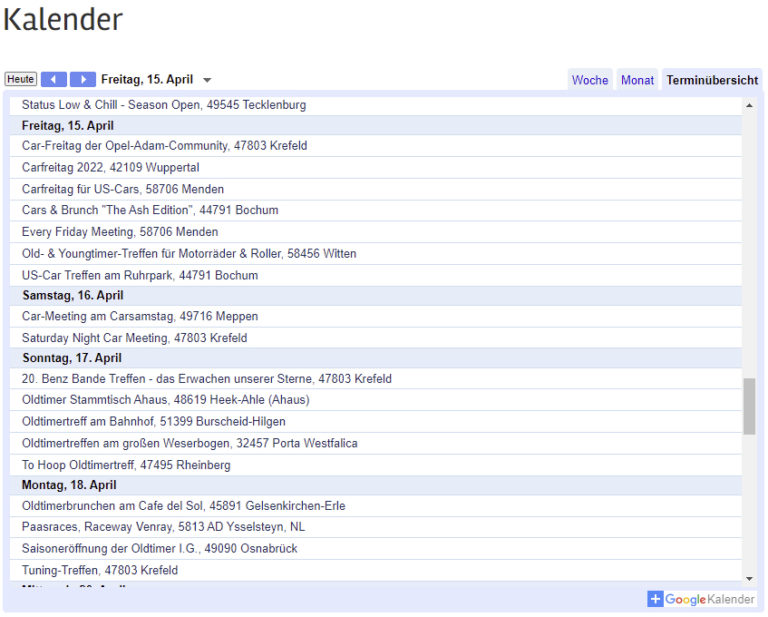
Task: Click the previous period arrow button
Action: click(54, 80)
